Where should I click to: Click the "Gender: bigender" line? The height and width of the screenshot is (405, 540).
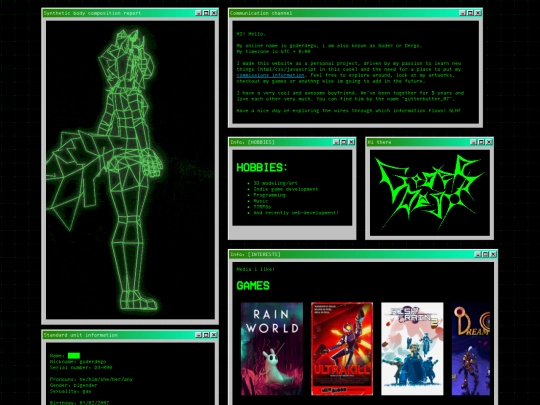pyautogui.click(x=74, y=385)
